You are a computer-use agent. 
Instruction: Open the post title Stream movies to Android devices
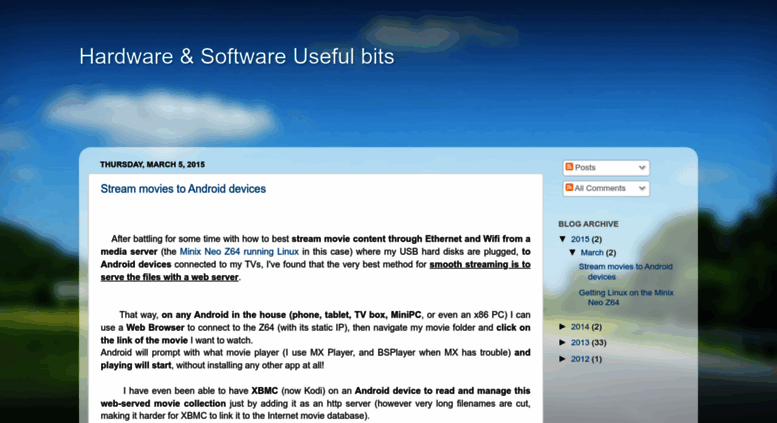(183, 189)
